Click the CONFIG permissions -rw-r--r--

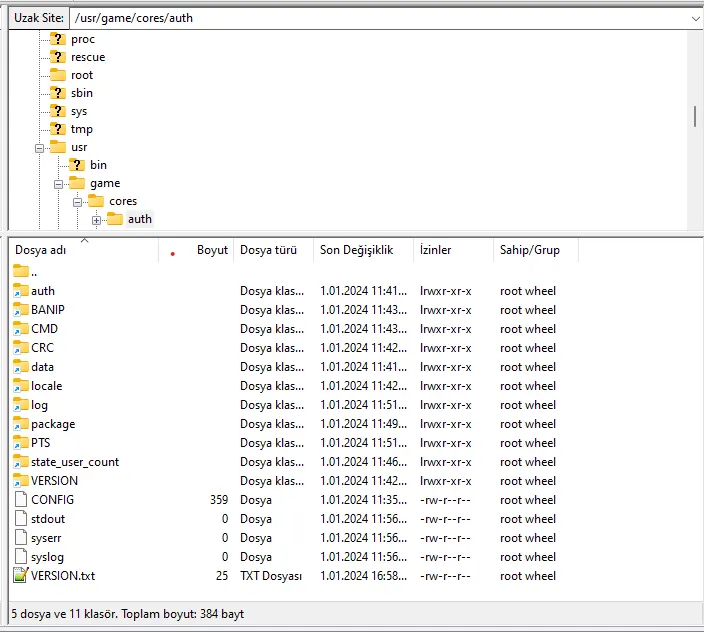click(x=445, y=500)
